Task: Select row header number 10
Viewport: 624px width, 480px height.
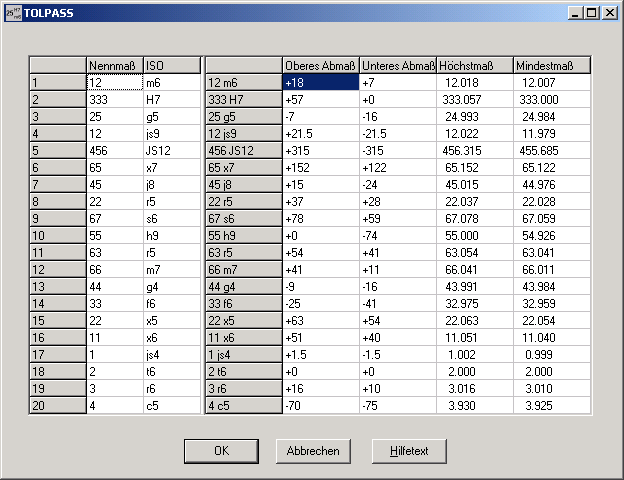Action: [57, 236]
